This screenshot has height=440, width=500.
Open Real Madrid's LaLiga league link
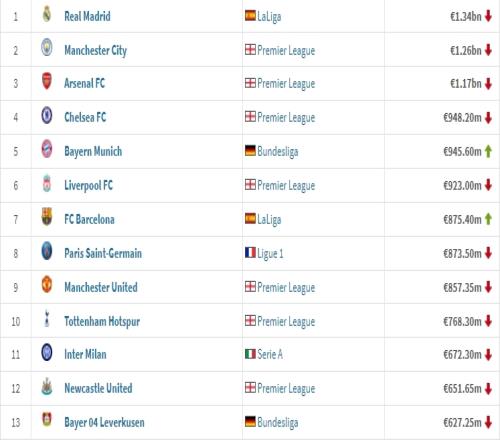click(x=269, y=16)
